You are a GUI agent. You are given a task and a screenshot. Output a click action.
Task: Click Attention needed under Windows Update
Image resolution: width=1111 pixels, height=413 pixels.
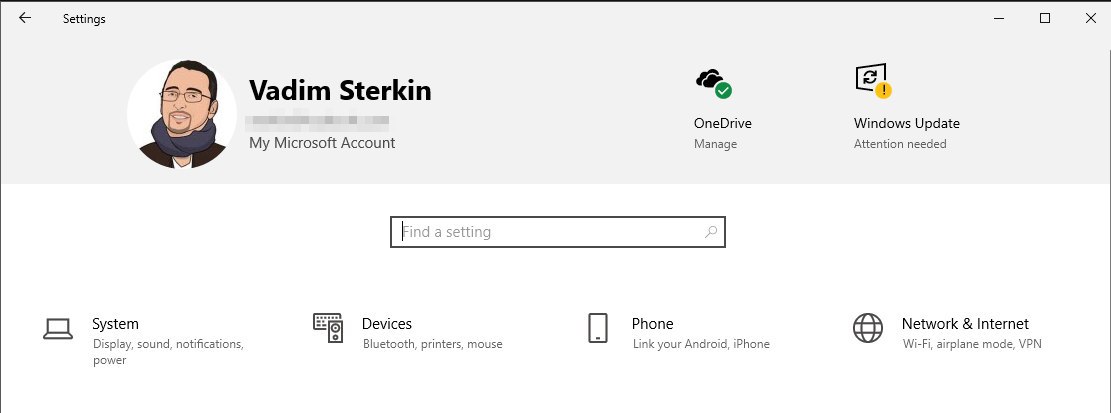[x=900, y=144]
